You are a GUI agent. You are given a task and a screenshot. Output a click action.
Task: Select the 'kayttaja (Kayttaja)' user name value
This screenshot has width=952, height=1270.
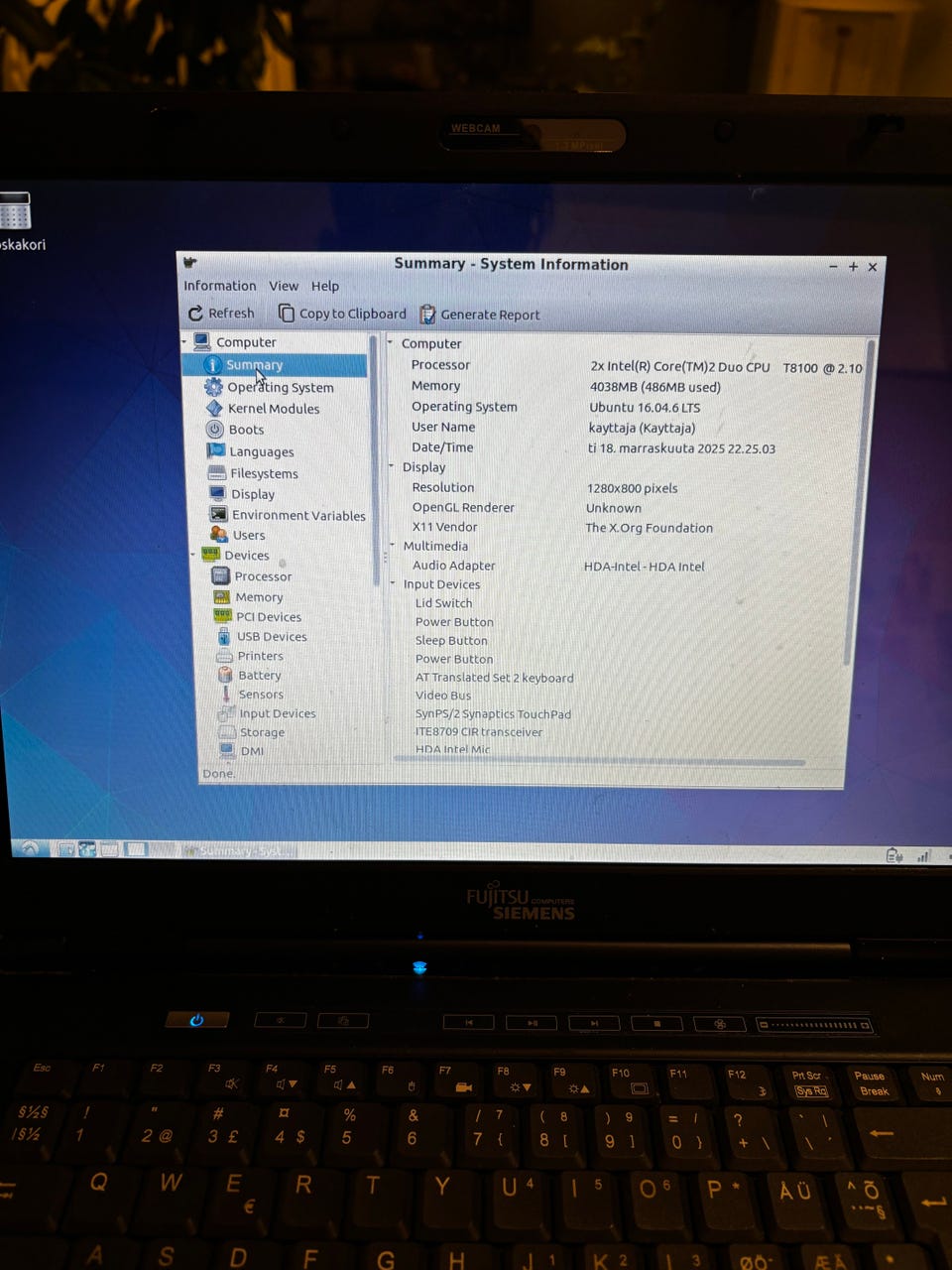point(643,428)
